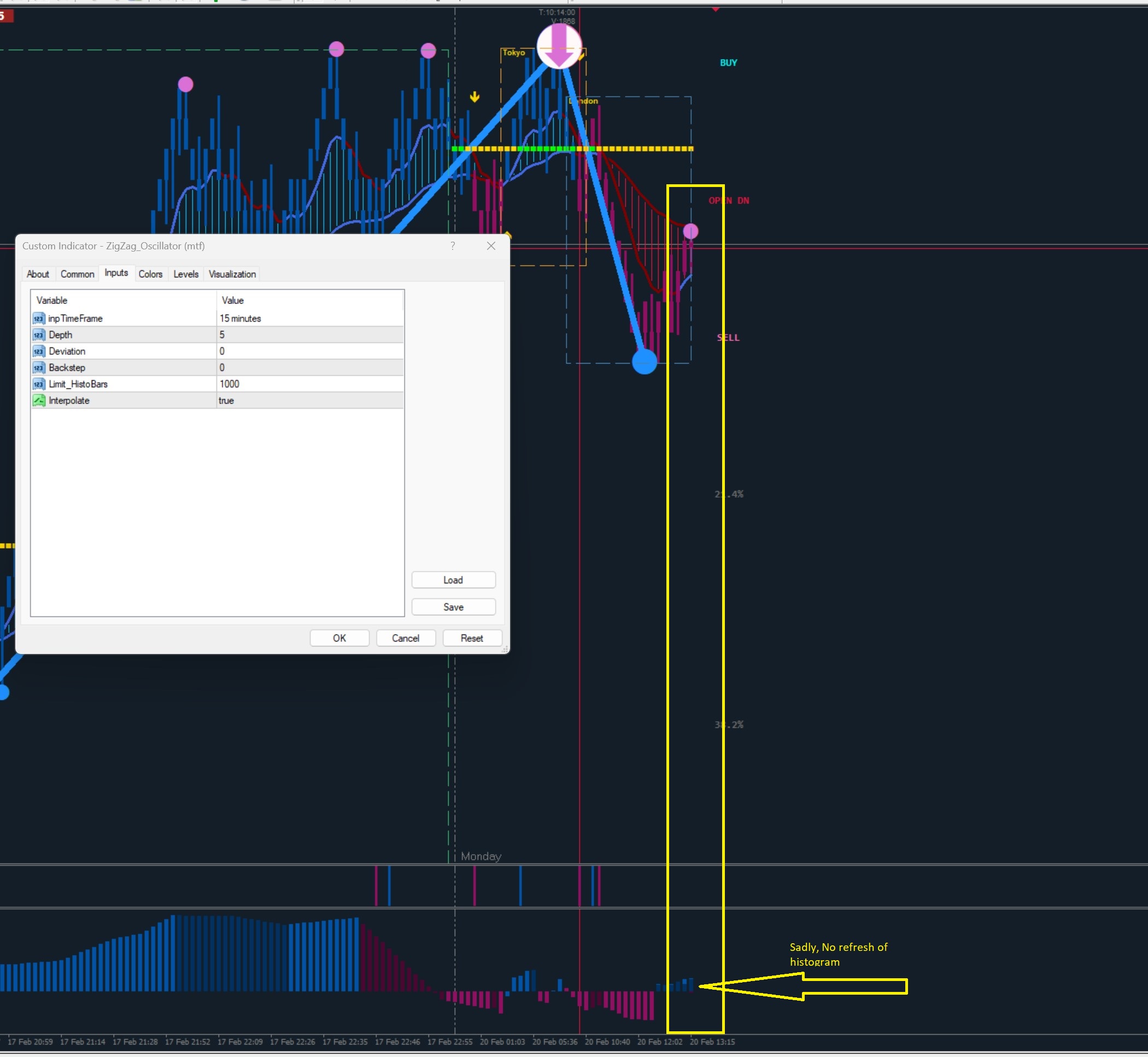Switch to the Levels tab
This screenshot has width=1148, height=1057.
tap(186, 275)
